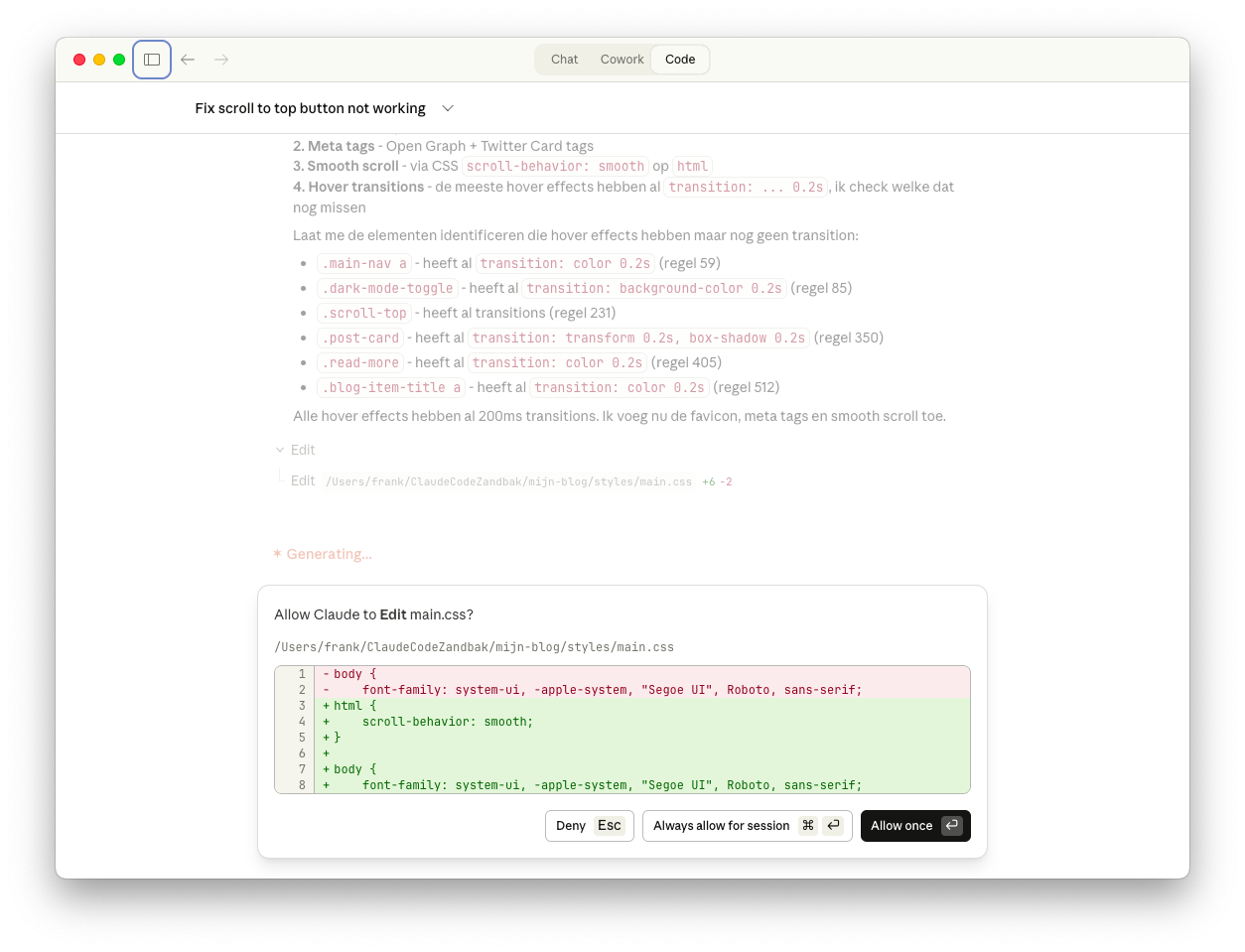The image size is (1245, 952).
Task: Switch to the Chat tab
Action: tap(564, 60)
